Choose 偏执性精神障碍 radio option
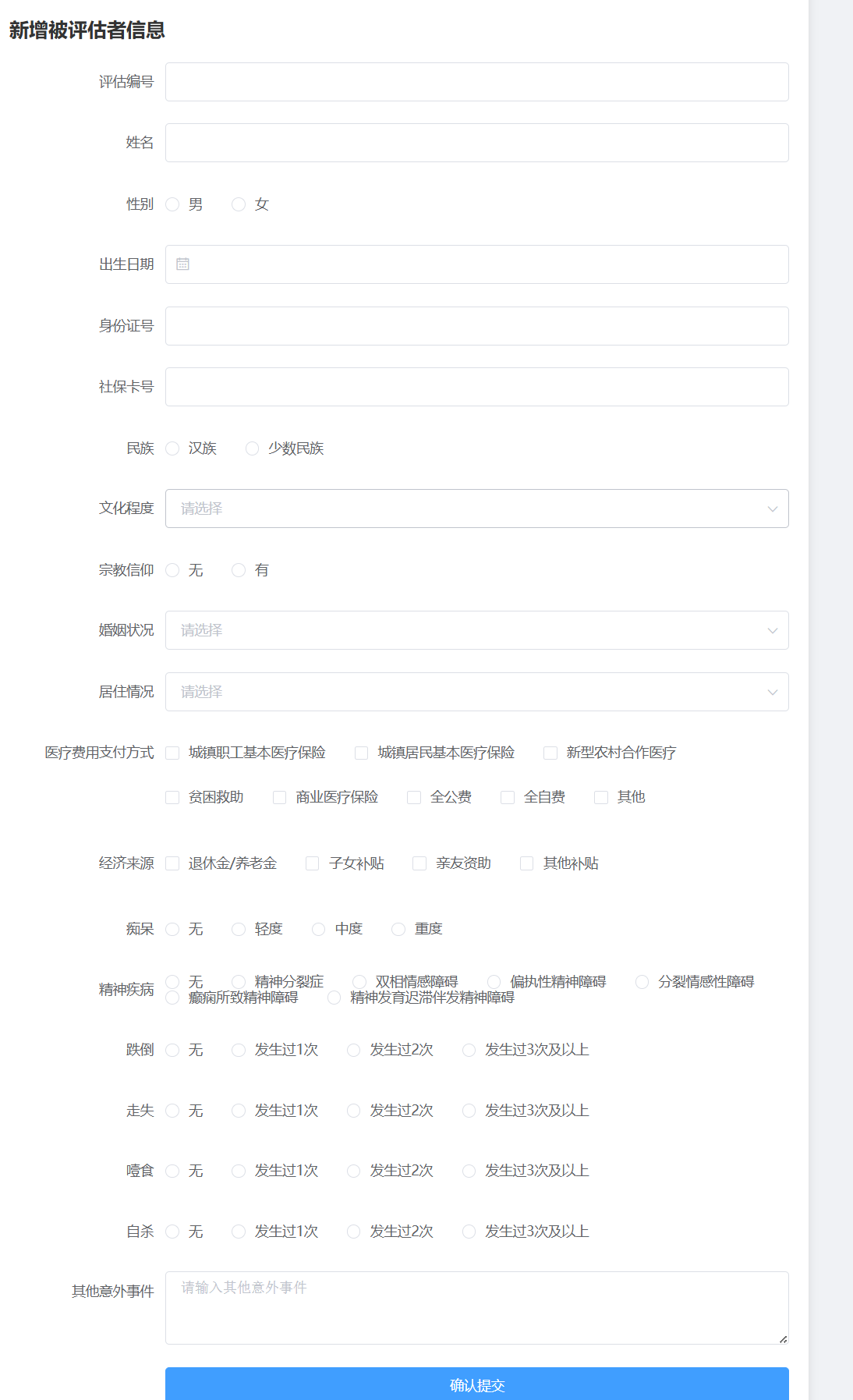 click(494, 981)
